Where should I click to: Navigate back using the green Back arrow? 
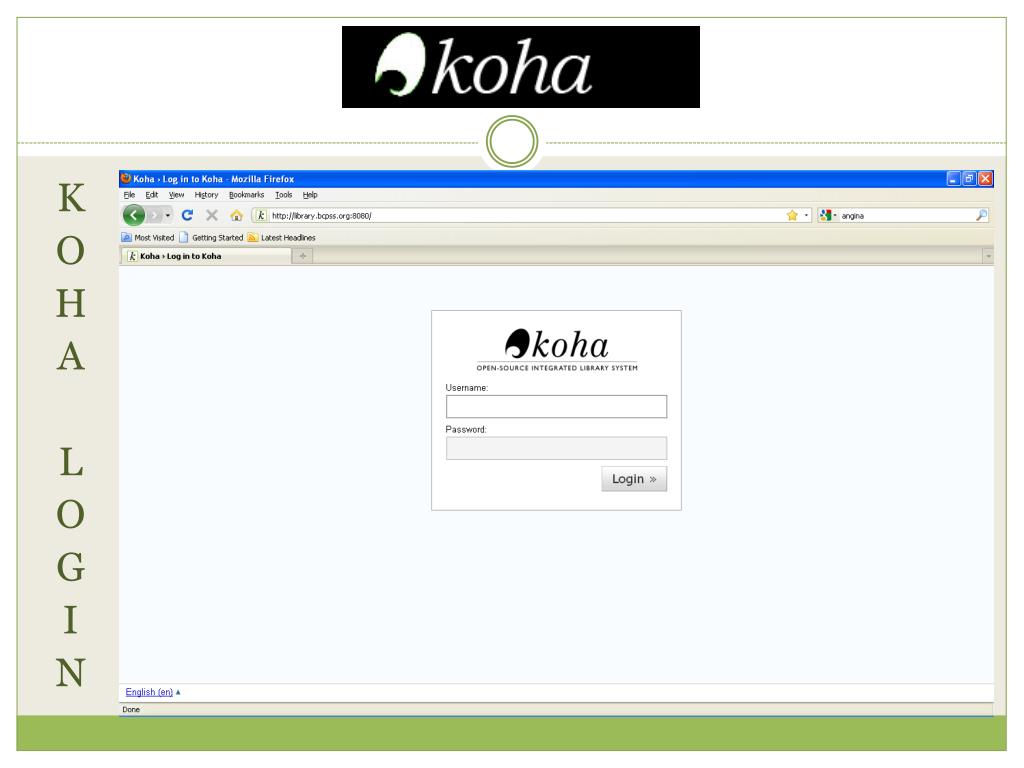(133, 214)
